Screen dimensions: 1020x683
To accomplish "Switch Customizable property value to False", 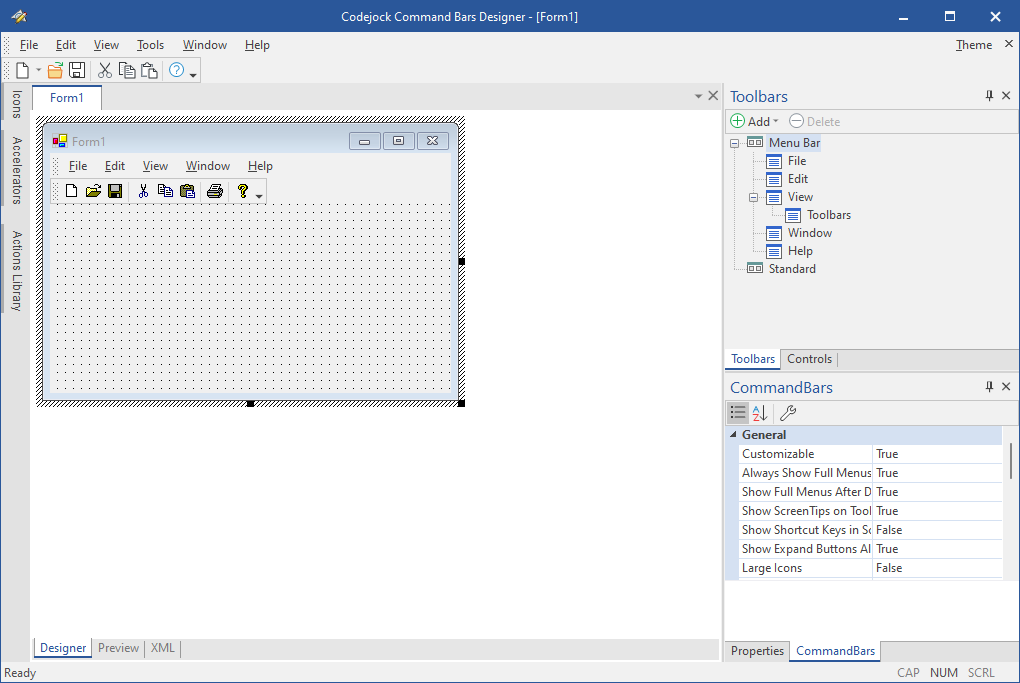I will [x=937, y=453].
